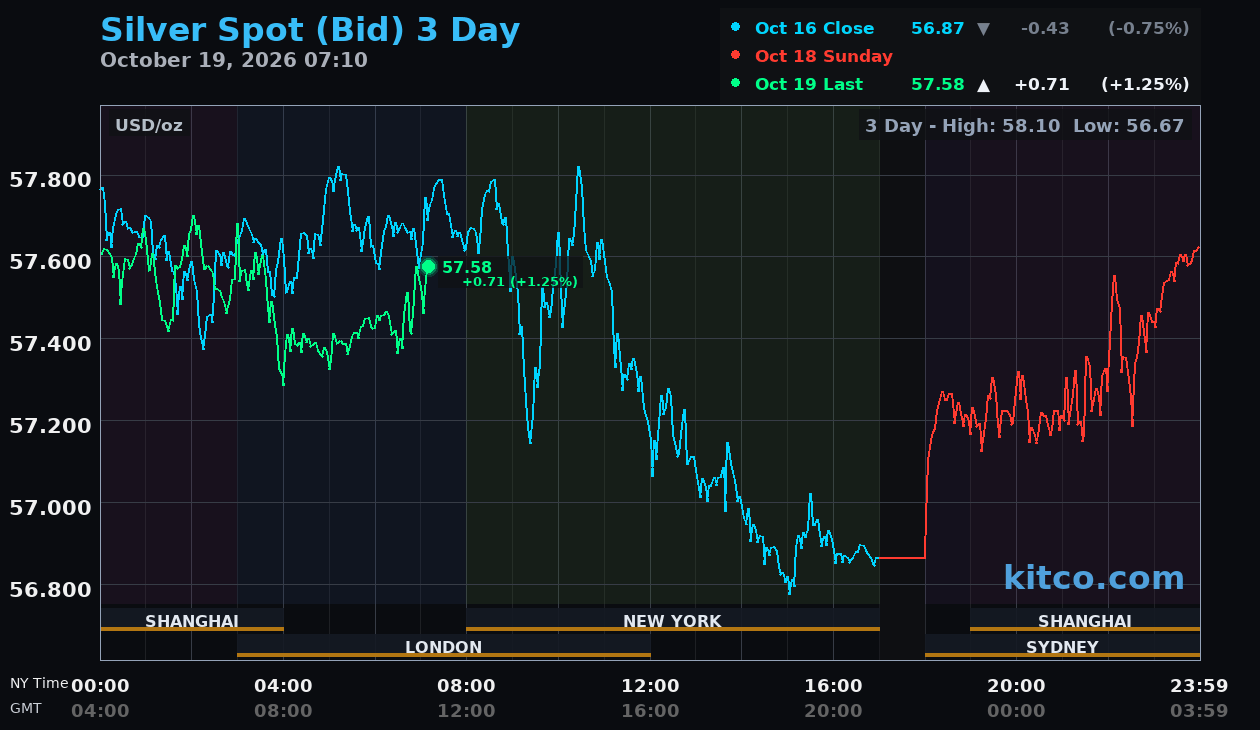Click the 'NY Time' axis label
Viewport: 1260px width, 730px height.
(x=39, y=683)
